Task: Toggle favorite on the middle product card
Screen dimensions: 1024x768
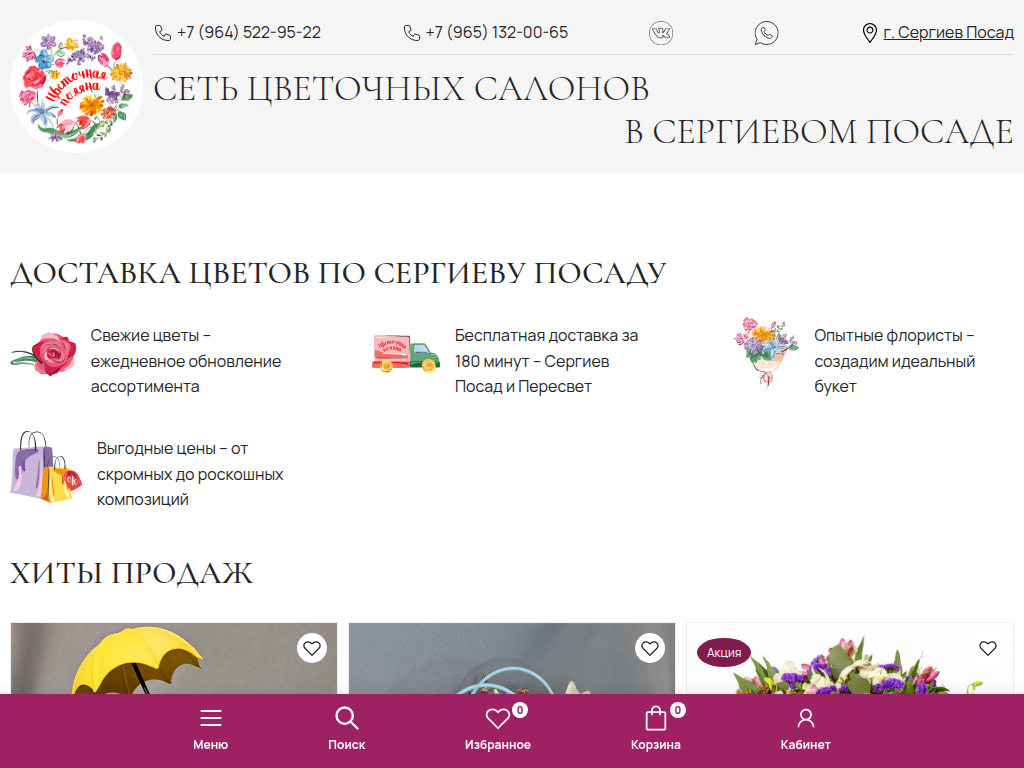Action: 649,648
